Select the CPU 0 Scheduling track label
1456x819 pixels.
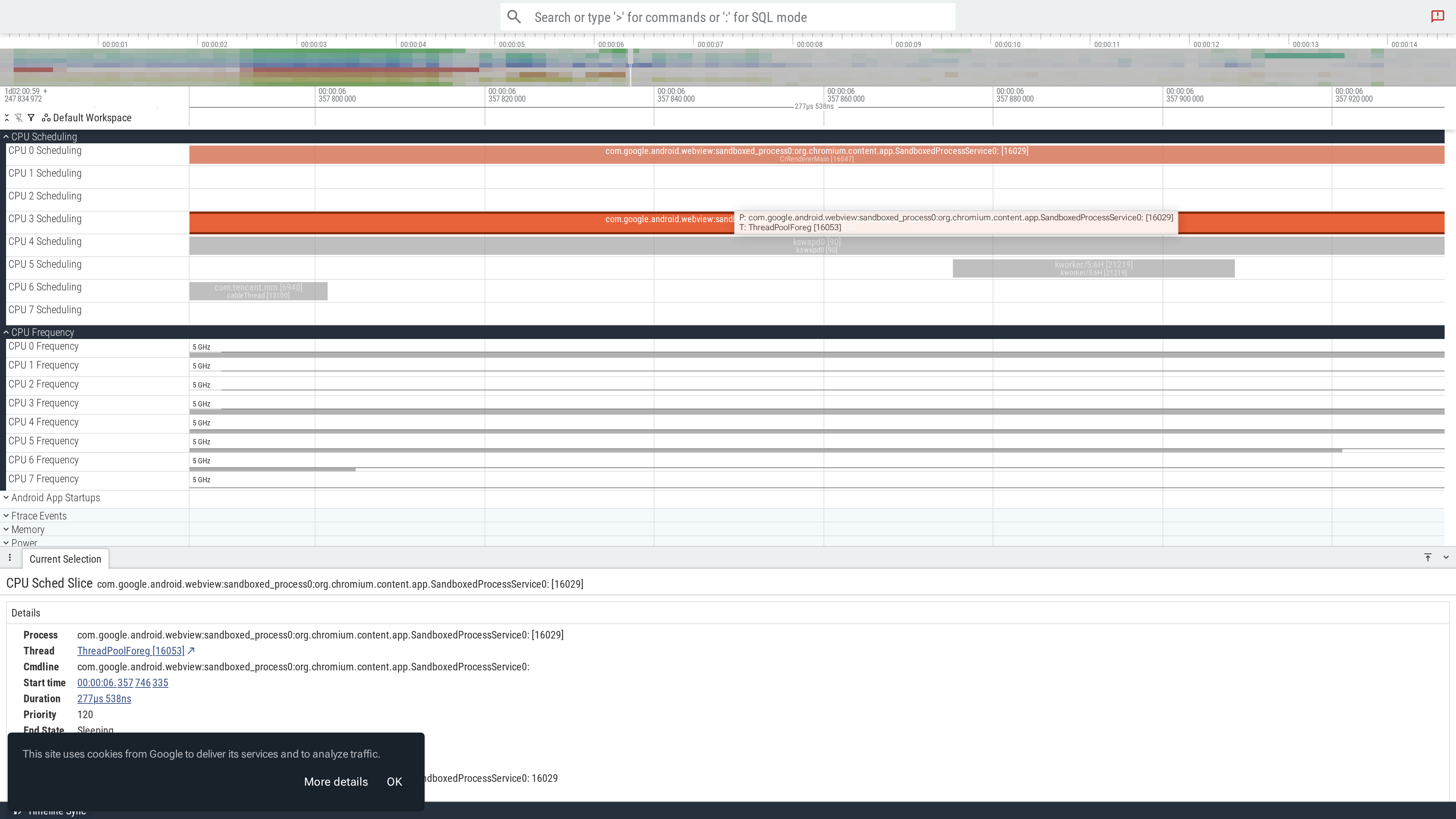(x=45, y=151)
